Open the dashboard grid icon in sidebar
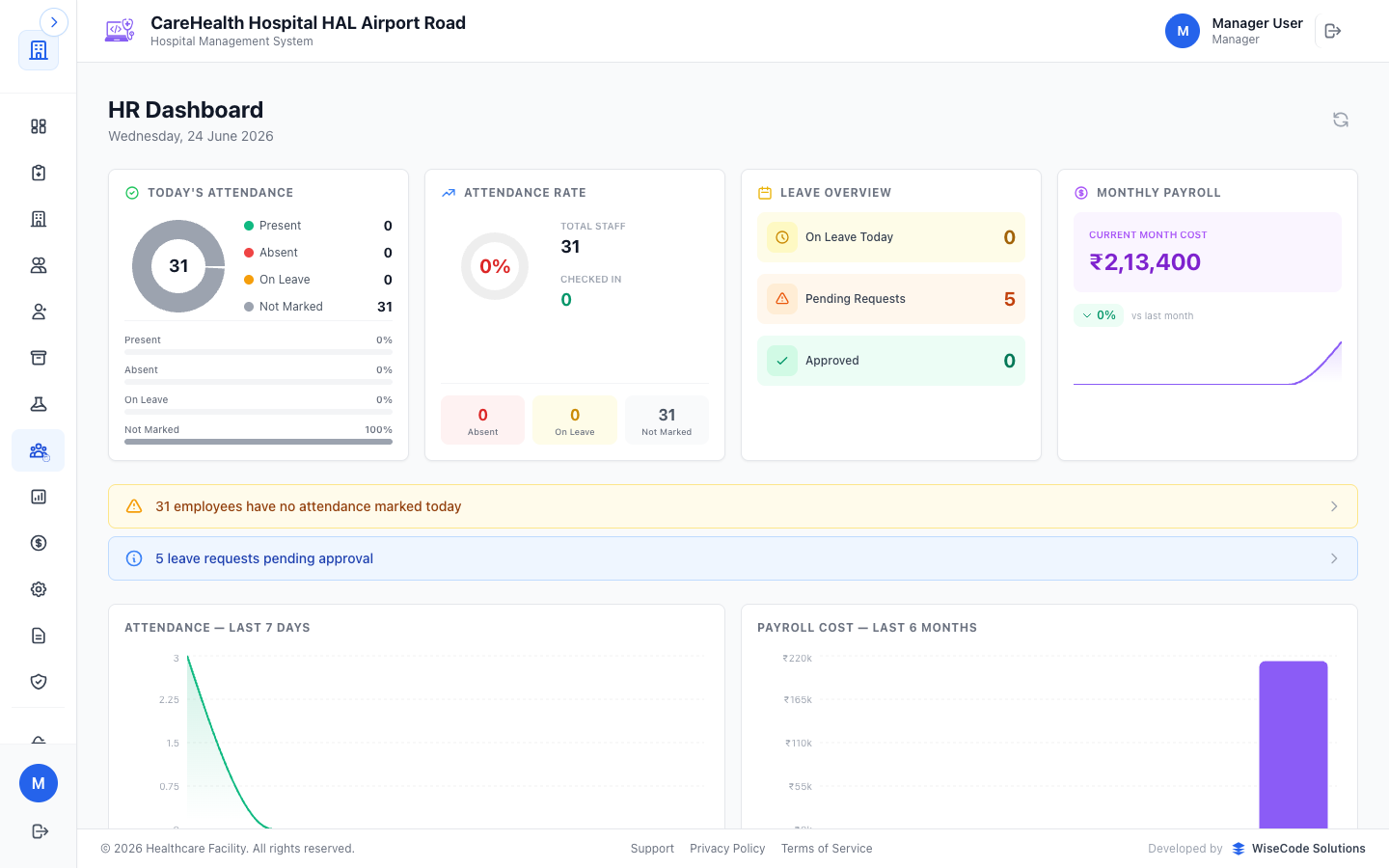This screenshot has height=868, width=1389. point(39,126)
